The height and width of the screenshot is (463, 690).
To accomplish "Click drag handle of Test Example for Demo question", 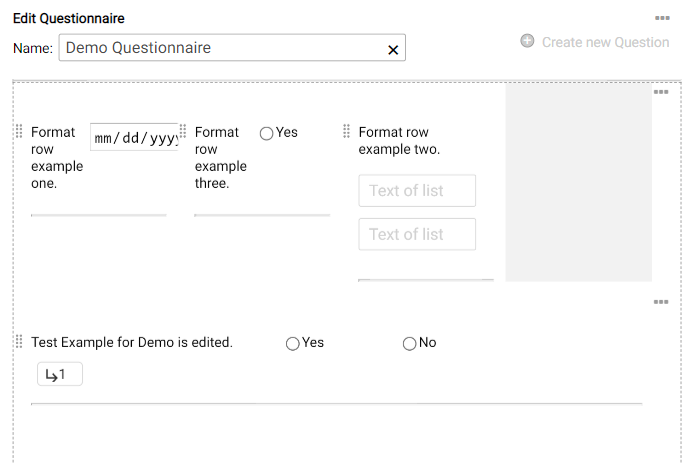I will click(x=19, y=342).
